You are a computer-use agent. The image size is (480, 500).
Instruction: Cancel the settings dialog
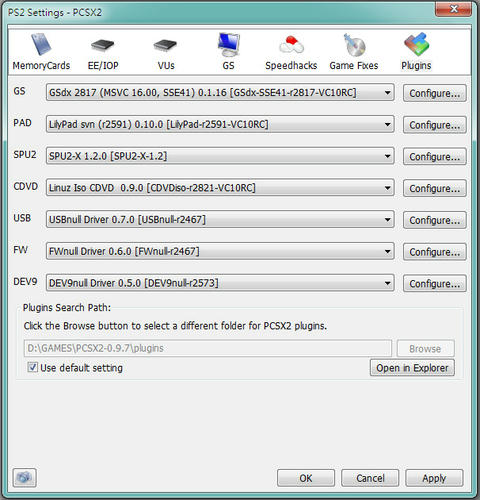(x=370, y=478)
